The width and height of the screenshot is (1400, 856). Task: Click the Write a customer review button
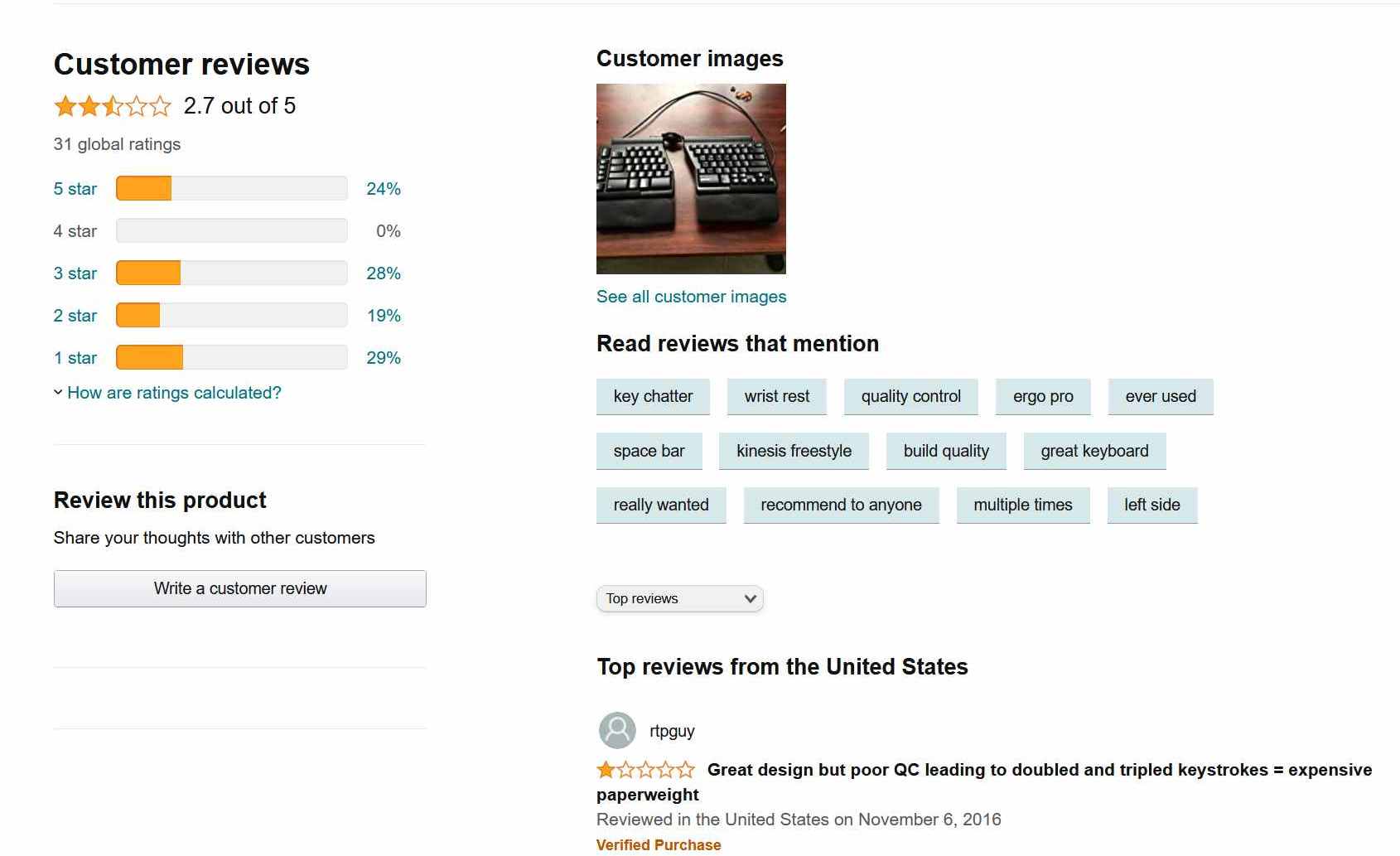pos(239,588)
